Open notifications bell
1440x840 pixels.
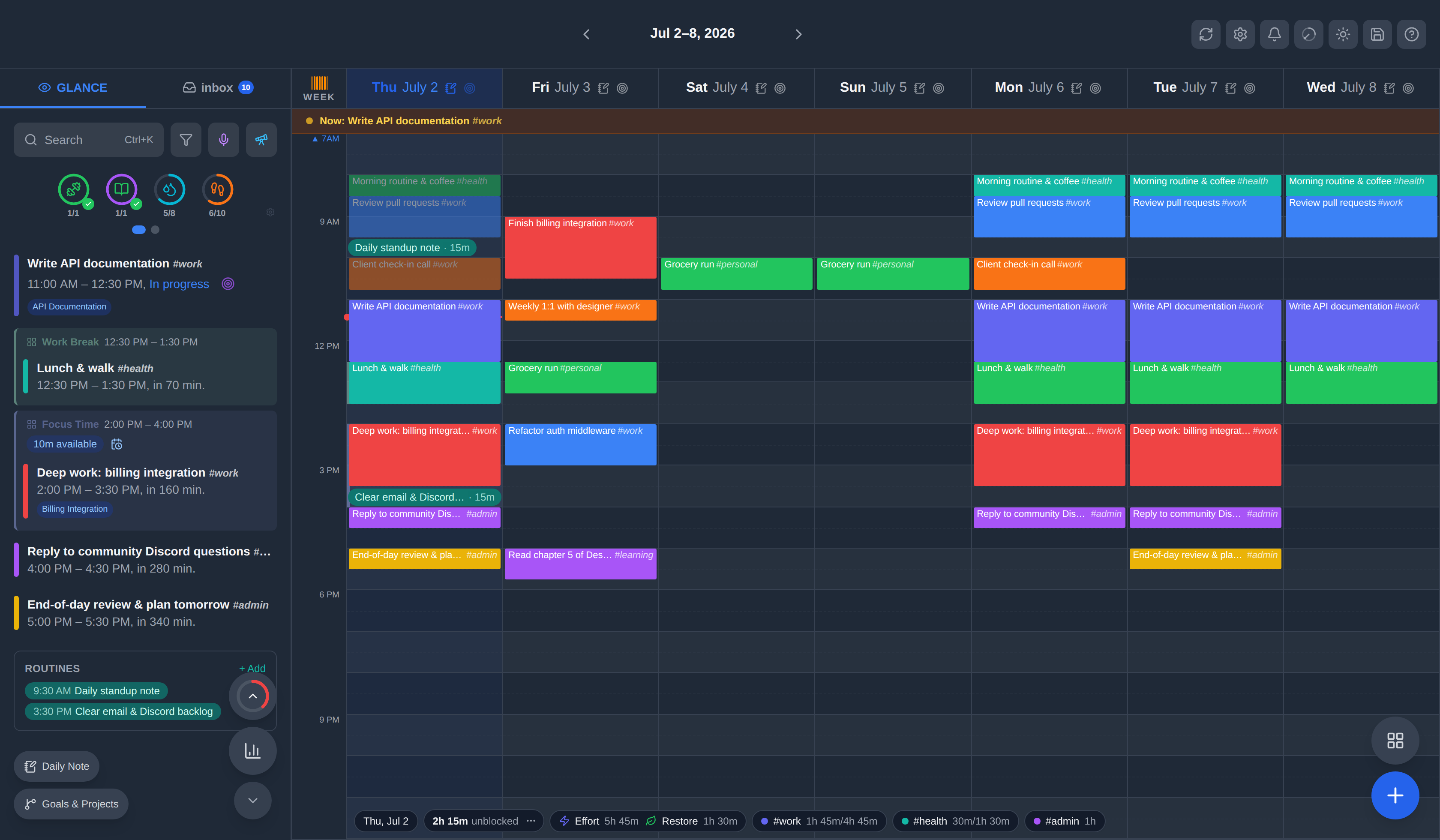1274,34
